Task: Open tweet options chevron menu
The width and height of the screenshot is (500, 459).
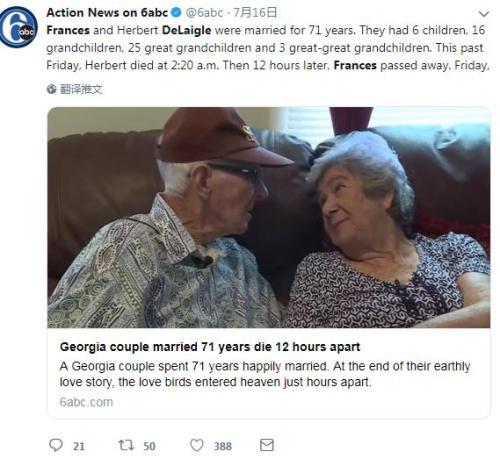Action: pos(483,14)
